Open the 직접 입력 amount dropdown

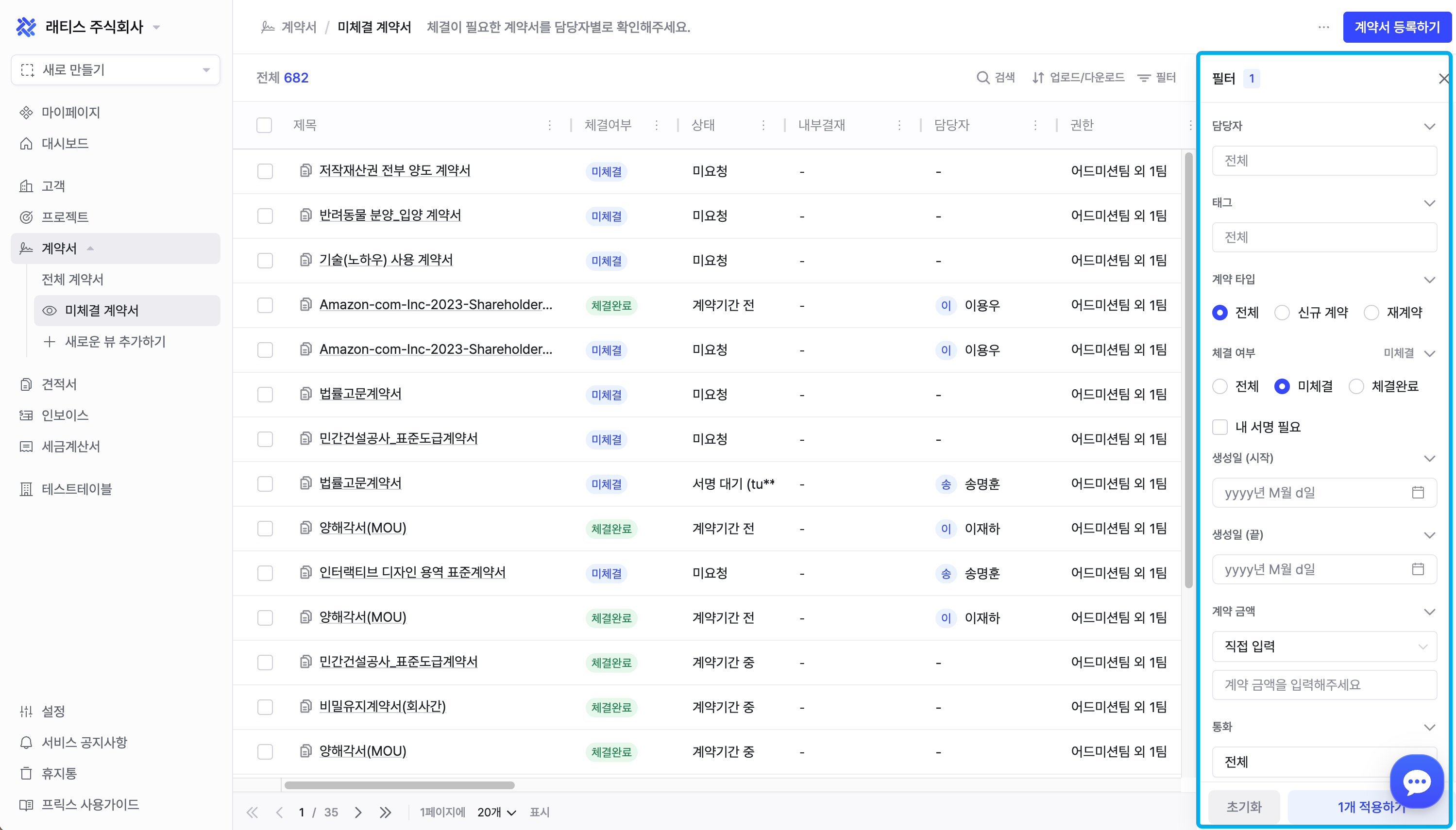pyautogui.click(x=1324, y=647)
